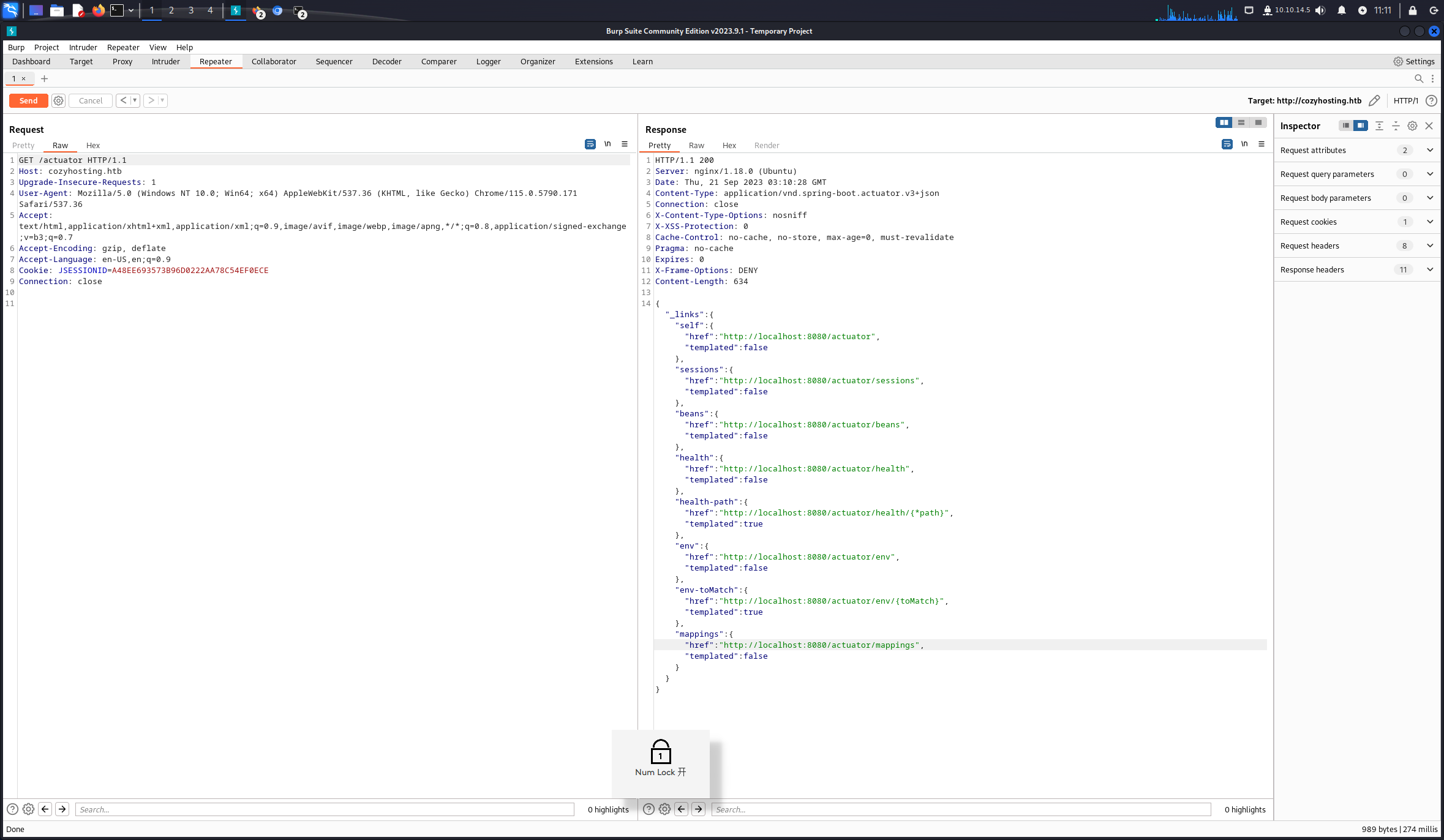The width and height of the screenshot is (1444, 840).
Task: Open request search help icon
Action: coord(12,809)
